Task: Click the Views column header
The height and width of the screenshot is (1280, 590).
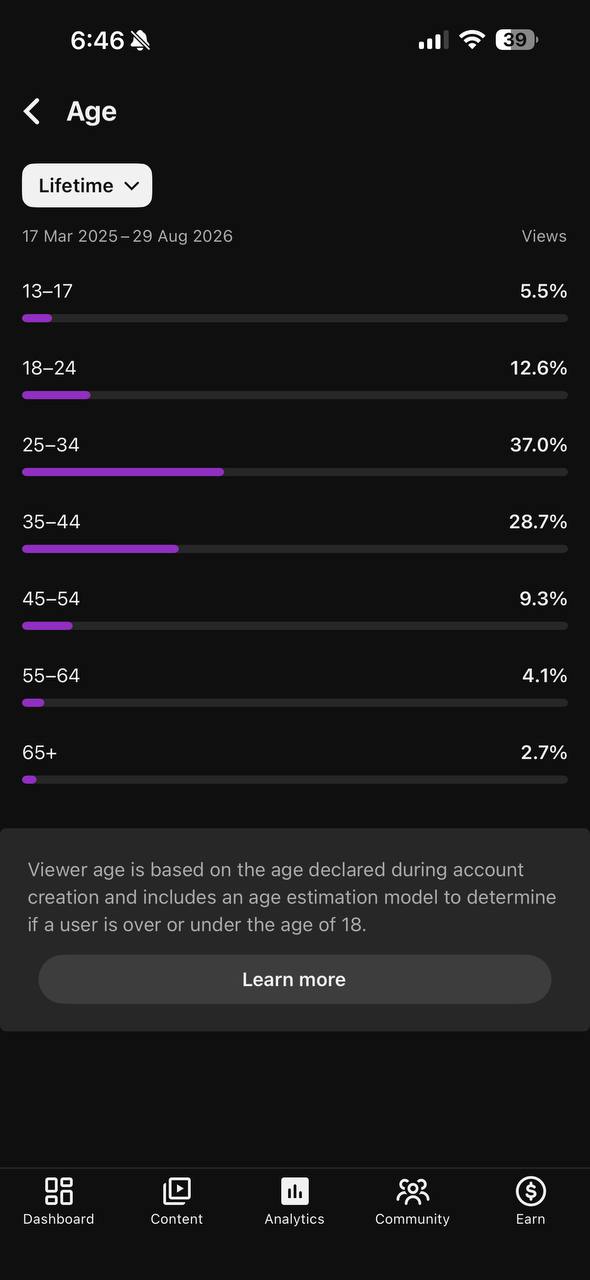Action: coord(544,237)
